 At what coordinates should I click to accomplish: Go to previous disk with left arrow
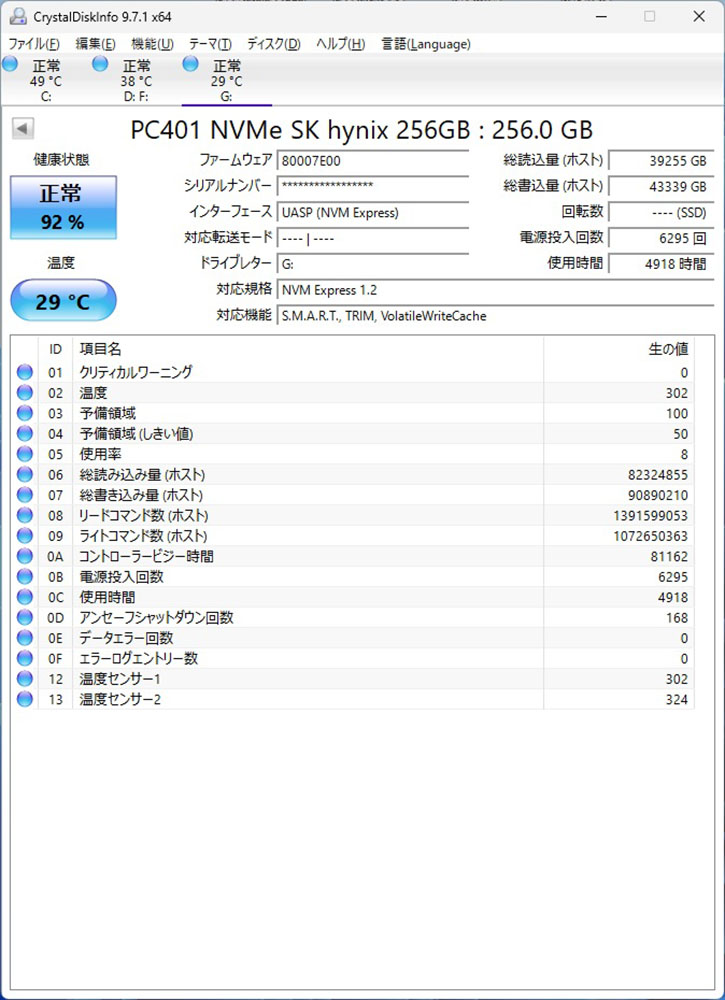coord(22,129)
